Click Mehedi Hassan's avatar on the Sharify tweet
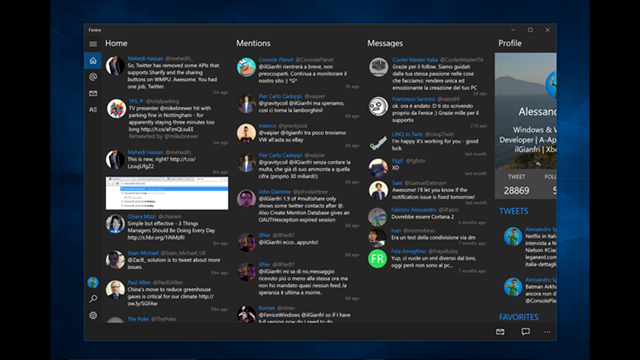 tap(115, 66)
